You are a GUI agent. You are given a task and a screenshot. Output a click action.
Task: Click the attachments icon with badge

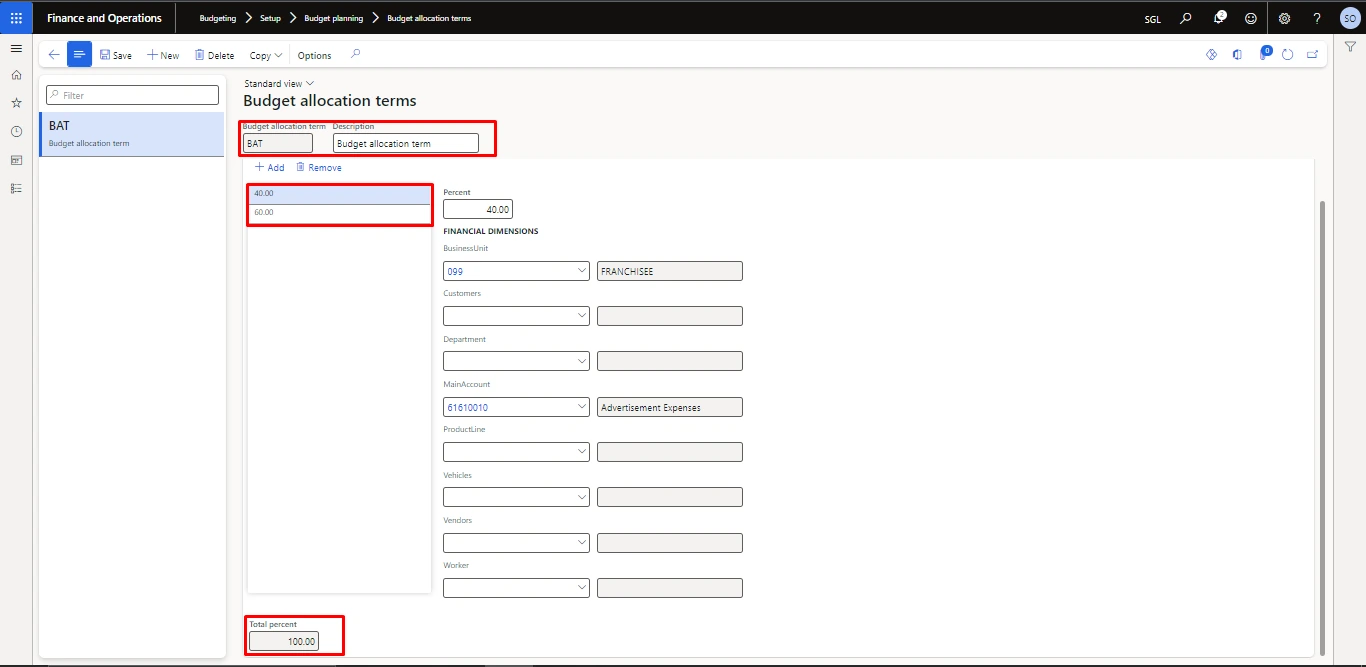click(1264, 54)
